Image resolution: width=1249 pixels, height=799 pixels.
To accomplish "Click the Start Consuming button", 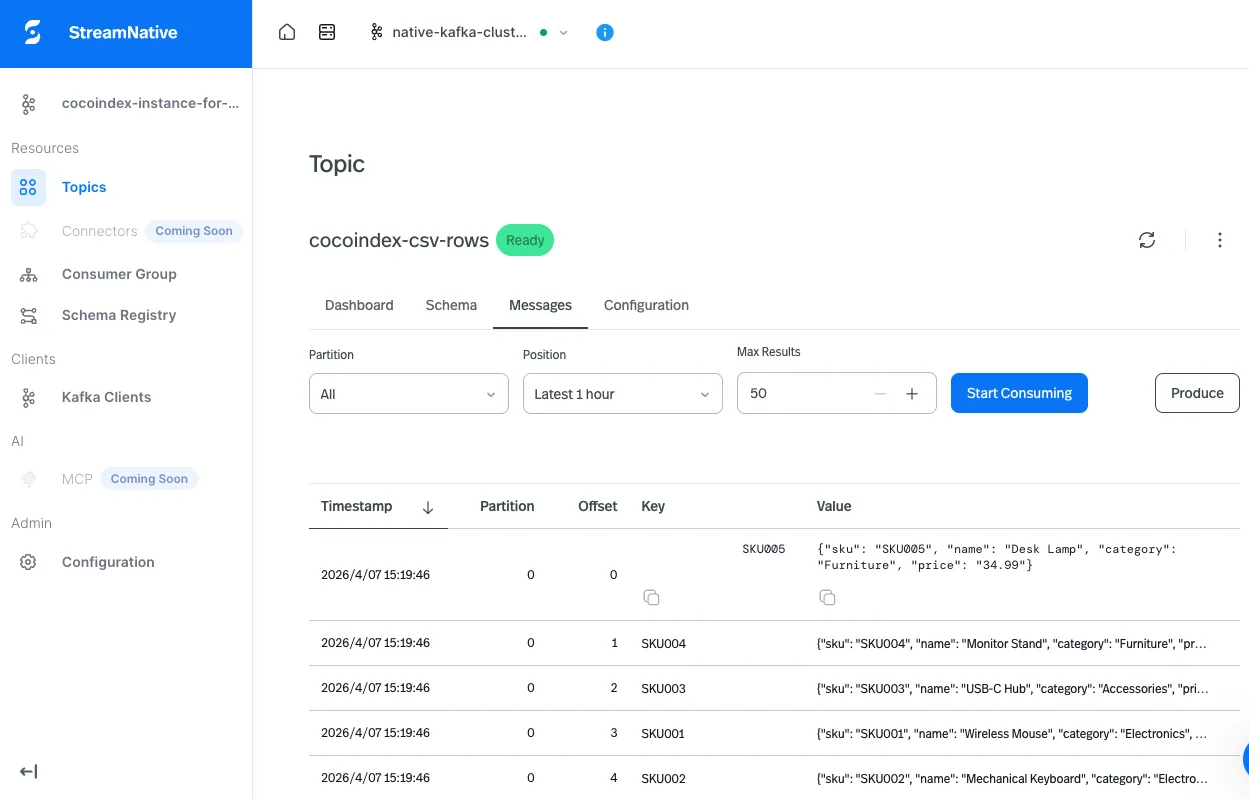I will click(1019, 393).
